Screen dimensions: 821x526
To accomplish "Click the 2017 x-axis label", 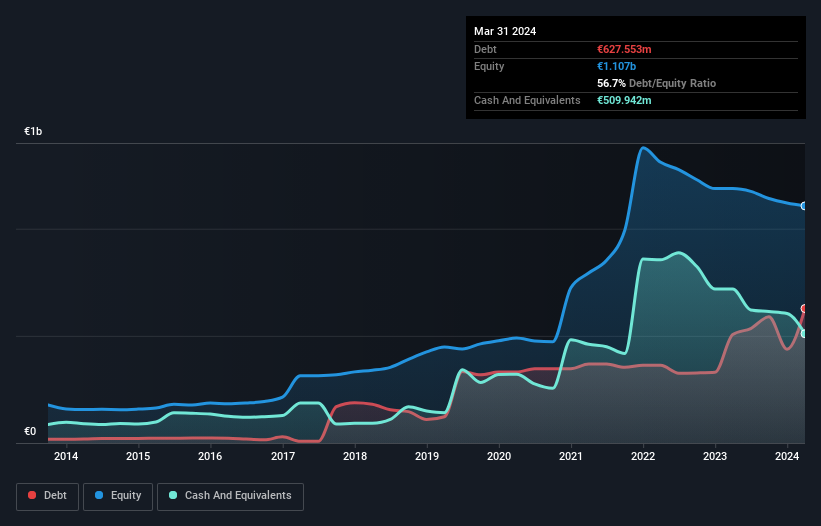I will click(283, 456).
